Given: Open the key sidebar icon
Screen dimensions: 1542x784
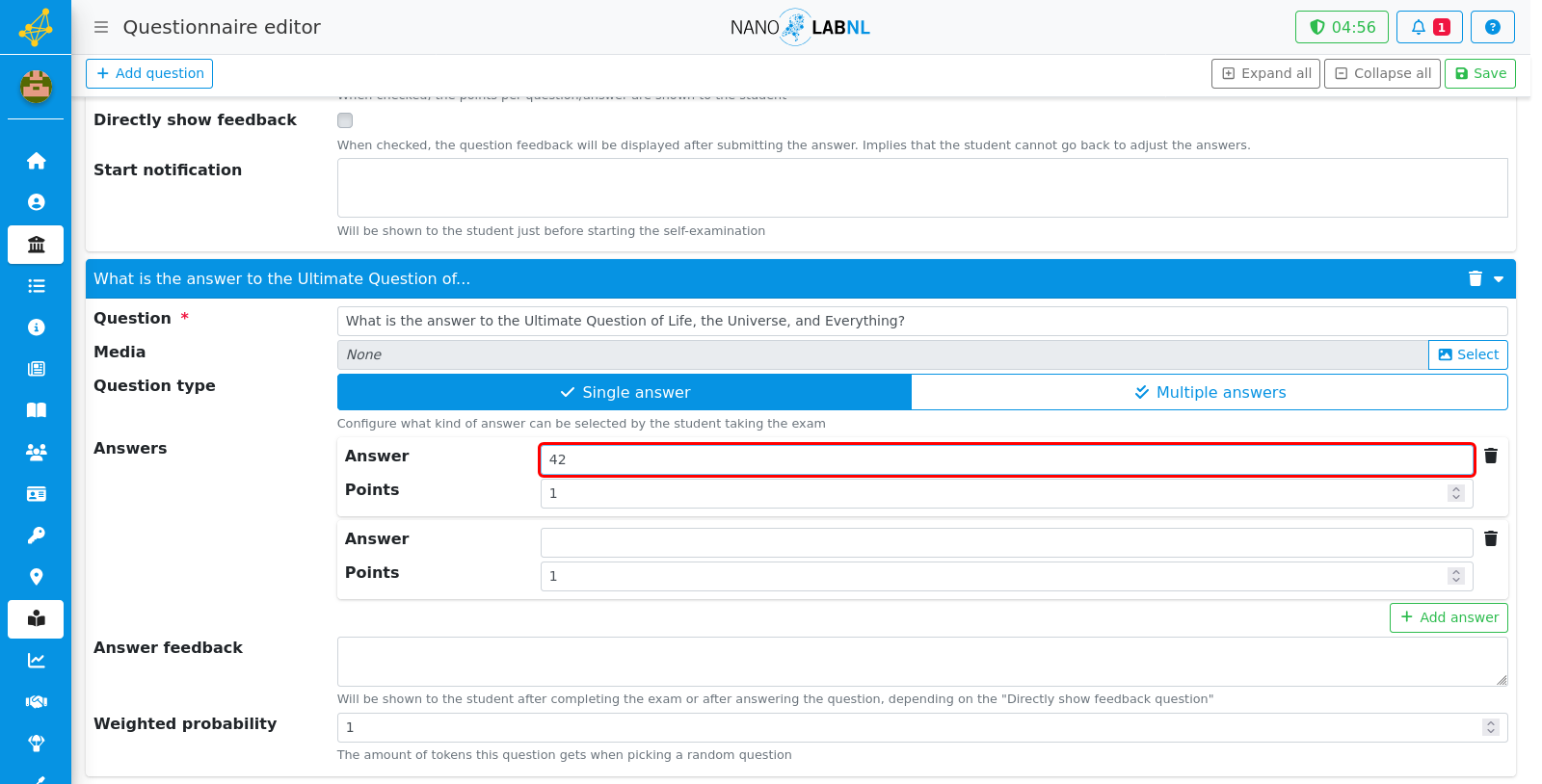Looking at the screenshot, I should coord(36,536).
